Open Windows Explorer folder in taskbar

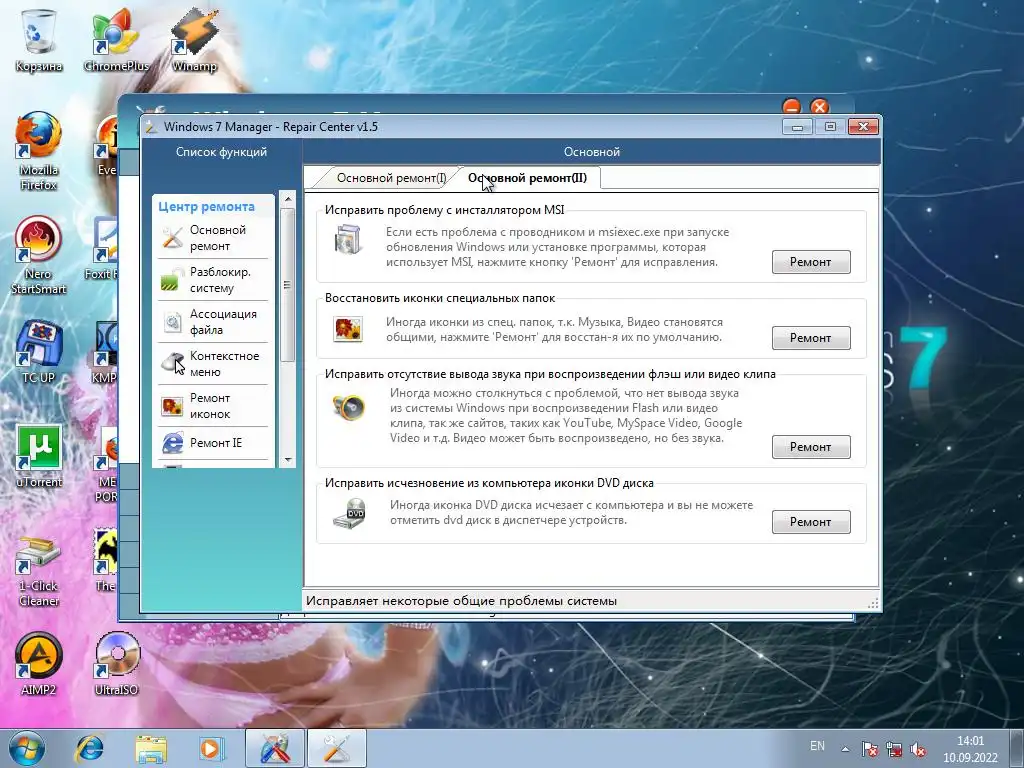[151, 749]
